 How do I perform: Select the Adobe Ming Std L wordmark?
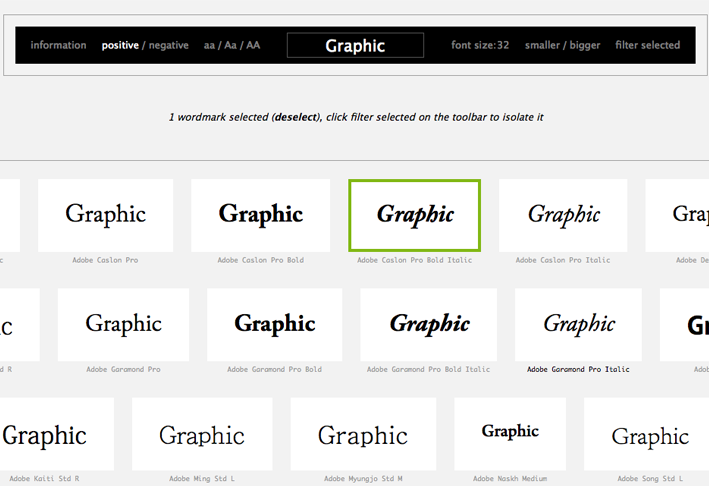[x=202, y=434]
